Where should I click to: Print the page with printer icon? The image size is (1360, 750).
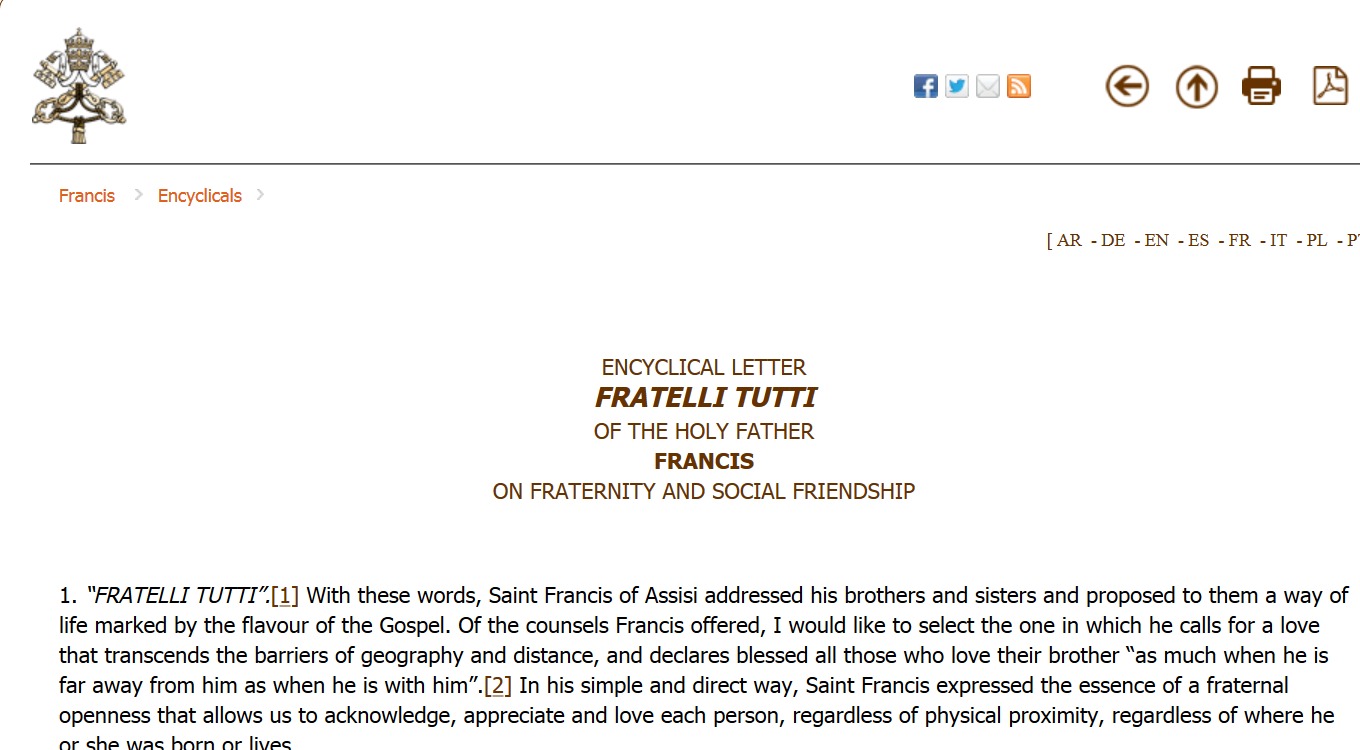pyautogui.click(x=1261, y=86)
